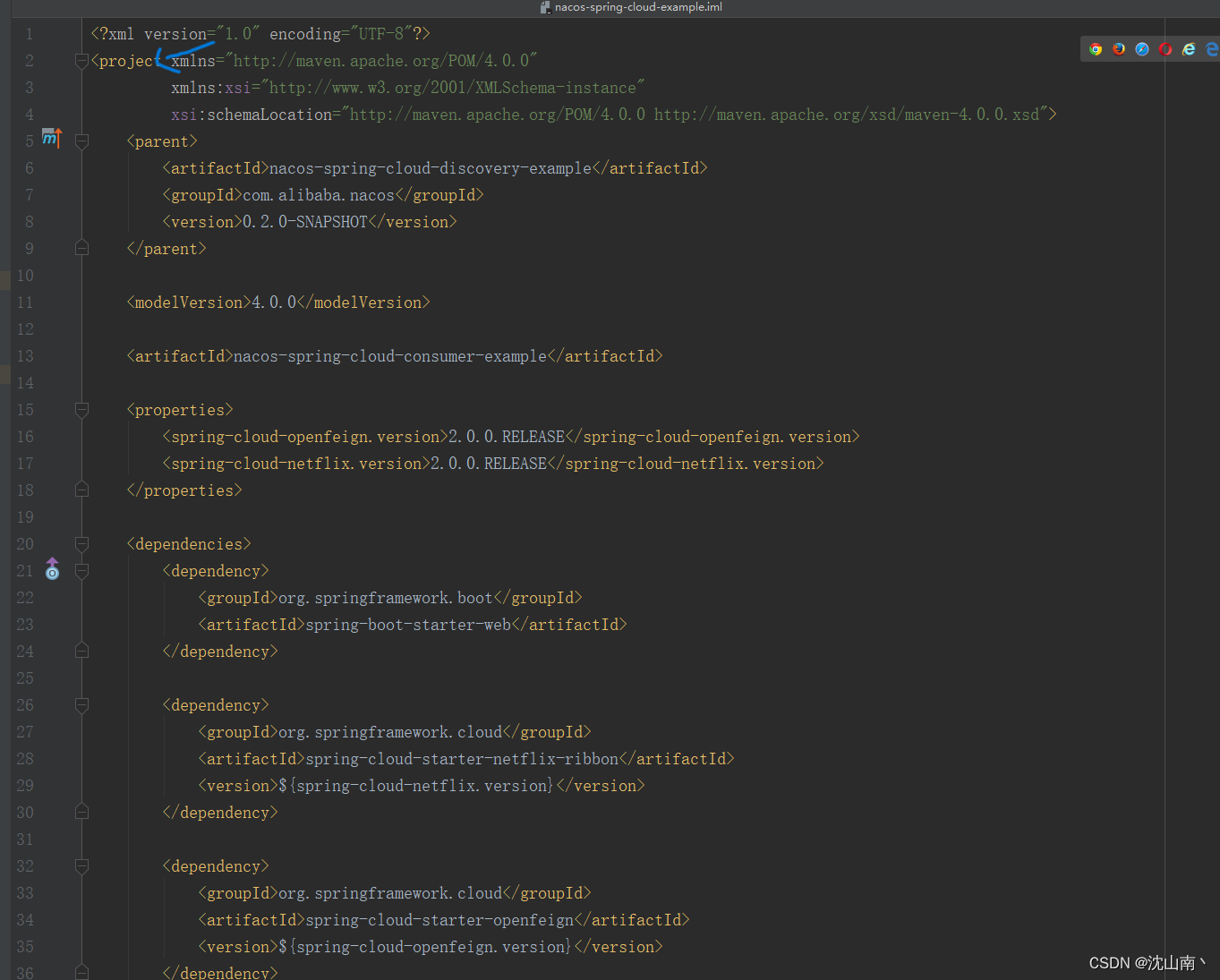Click nacos-spring-cloud-discovery-example artifactId text

431,168
